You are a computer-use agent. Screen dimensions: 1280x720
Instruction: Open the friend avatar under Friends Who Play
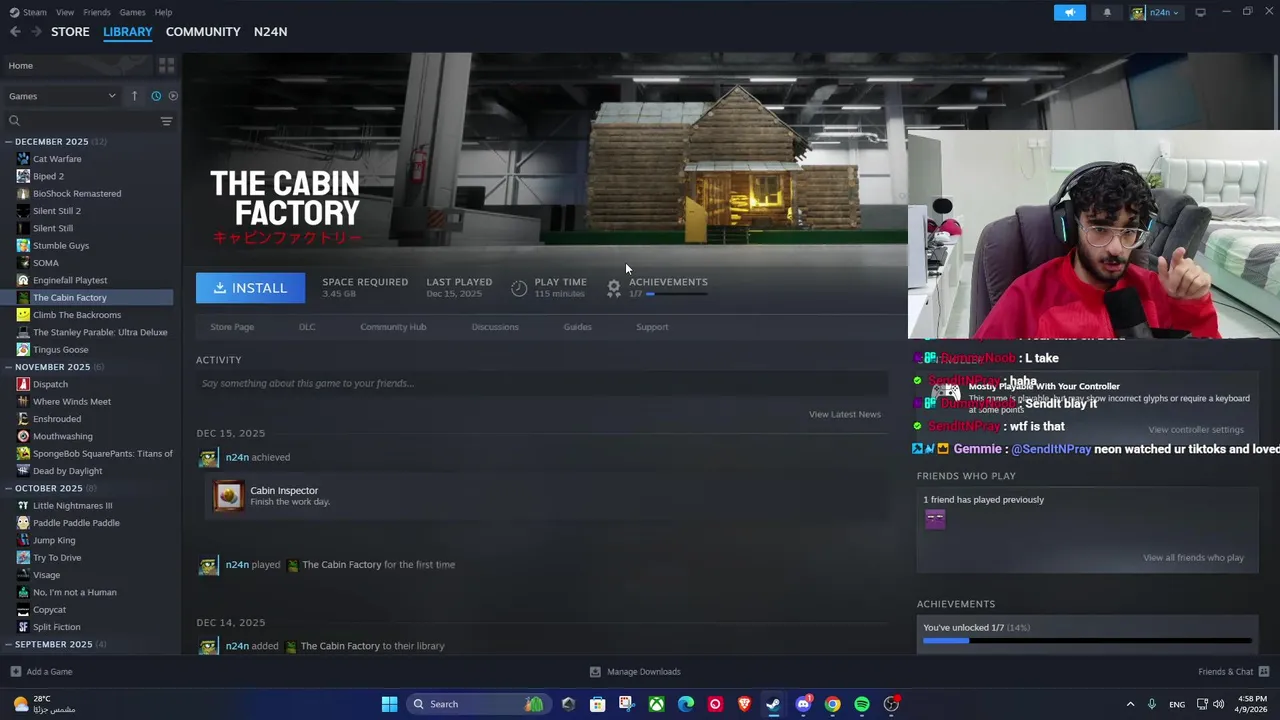coord(935,519)
